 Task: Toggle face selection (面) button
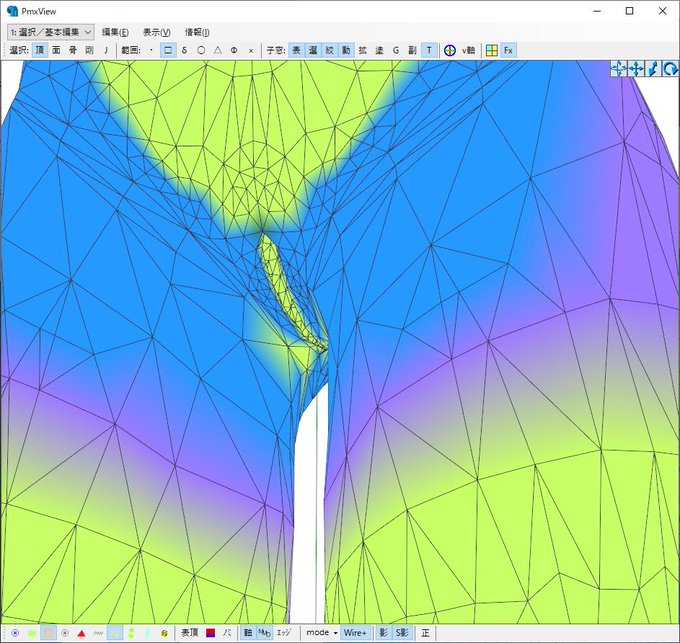[x=56, y=50]
